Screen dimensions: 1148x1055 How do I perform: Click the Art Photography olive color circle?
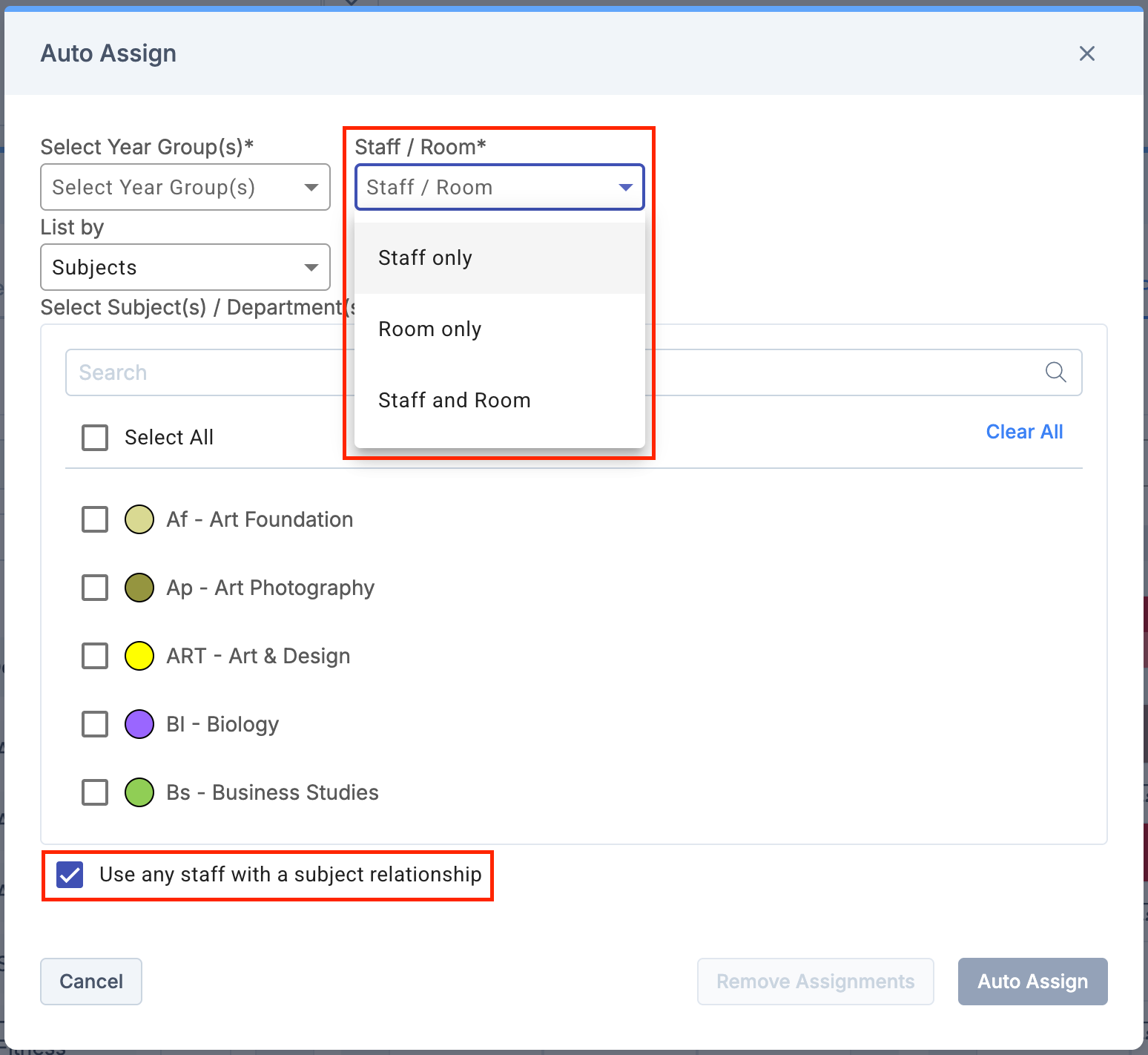coord(139,588)
